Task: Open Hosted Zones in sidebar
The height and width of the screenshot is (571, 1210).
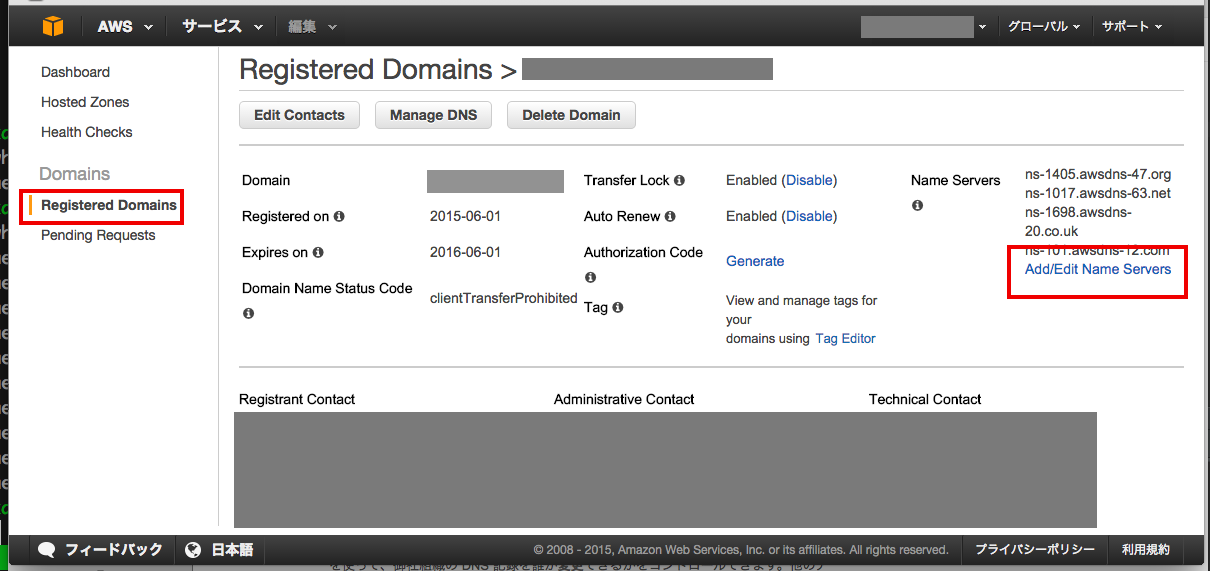Action: (85, 102)
